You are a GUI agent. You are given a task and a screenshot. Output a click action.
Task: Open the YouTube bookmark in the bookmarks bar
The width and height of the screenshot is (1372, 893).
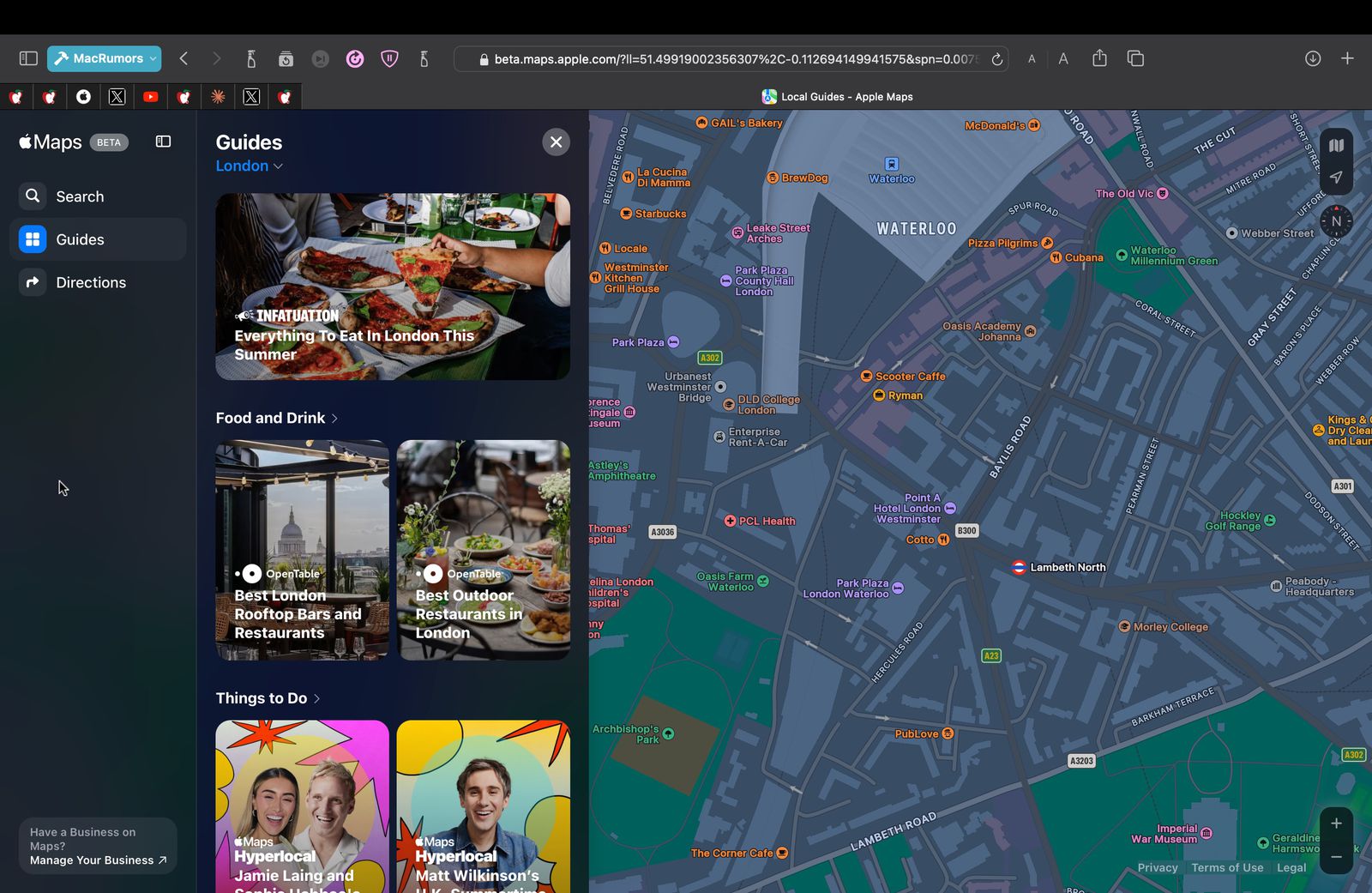point(150,97)
